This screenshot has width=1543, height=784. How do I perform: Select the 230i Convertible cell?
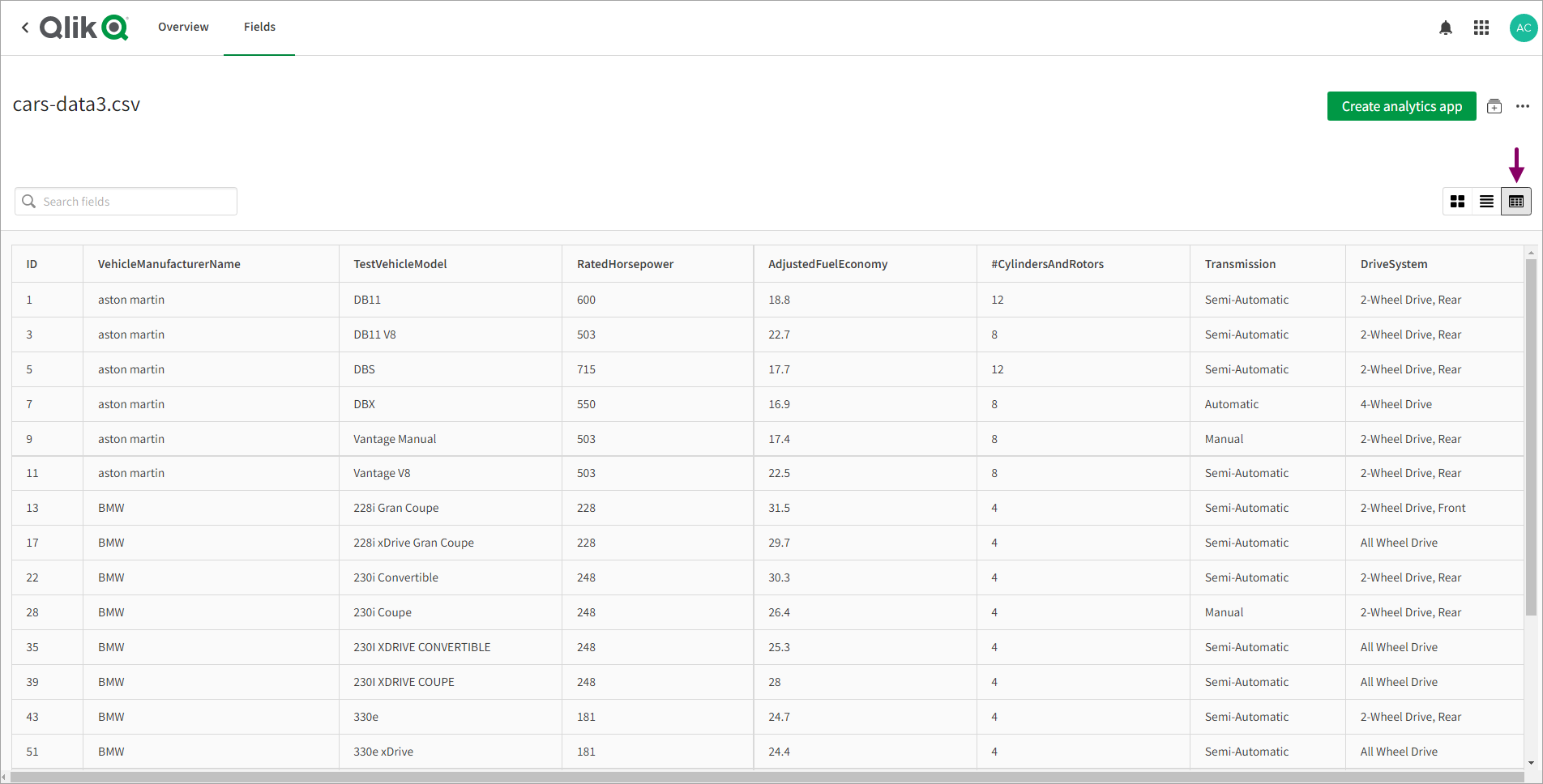(x=451, y=577)
